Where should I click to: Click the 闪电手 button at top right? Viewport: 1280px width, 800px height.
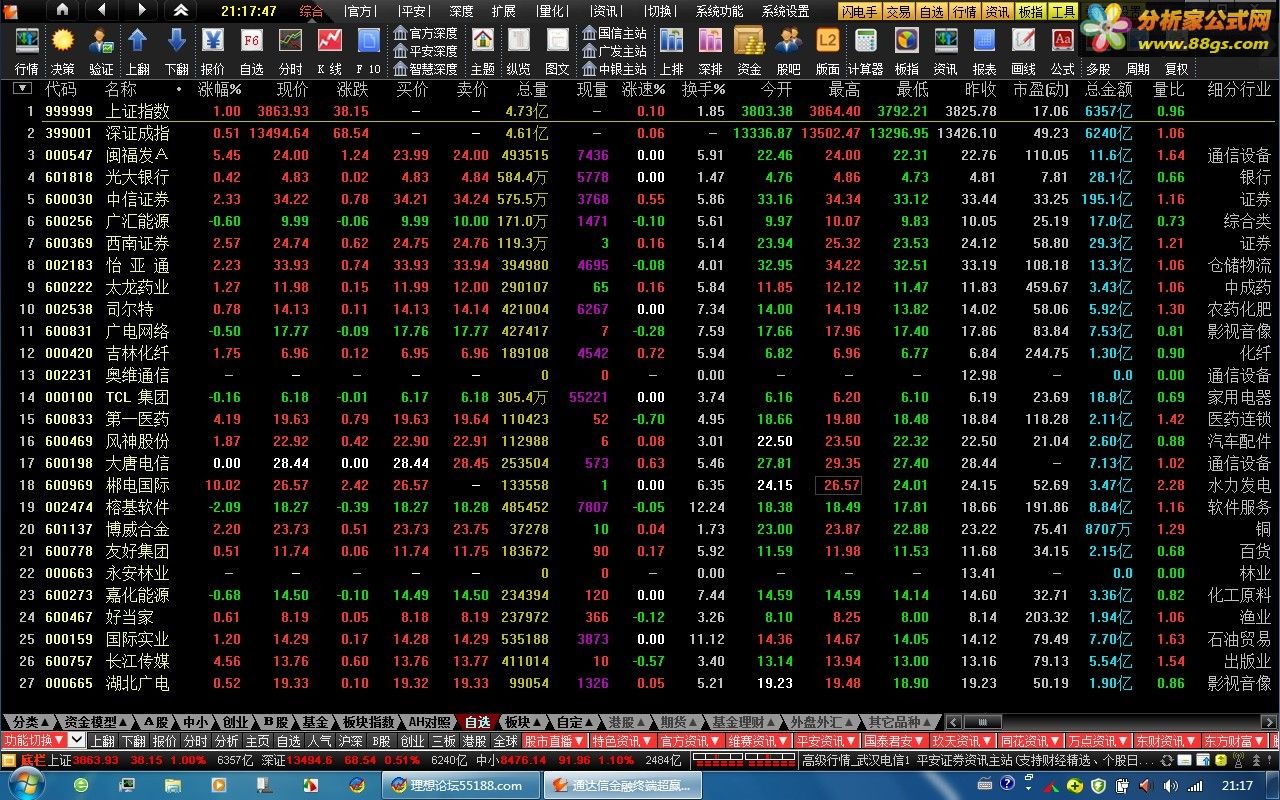click(x=860, y=12)
